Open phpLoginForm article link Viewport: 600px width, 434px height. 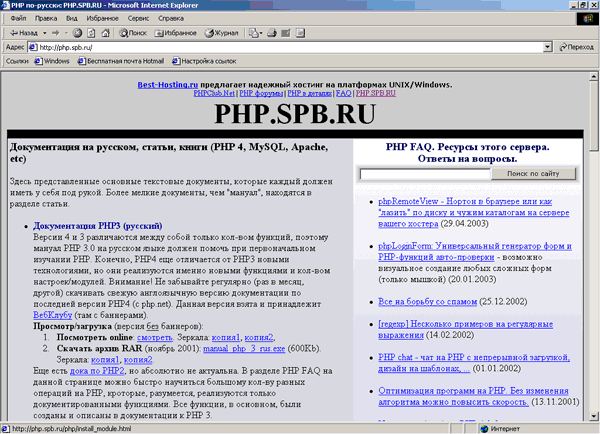474,251
